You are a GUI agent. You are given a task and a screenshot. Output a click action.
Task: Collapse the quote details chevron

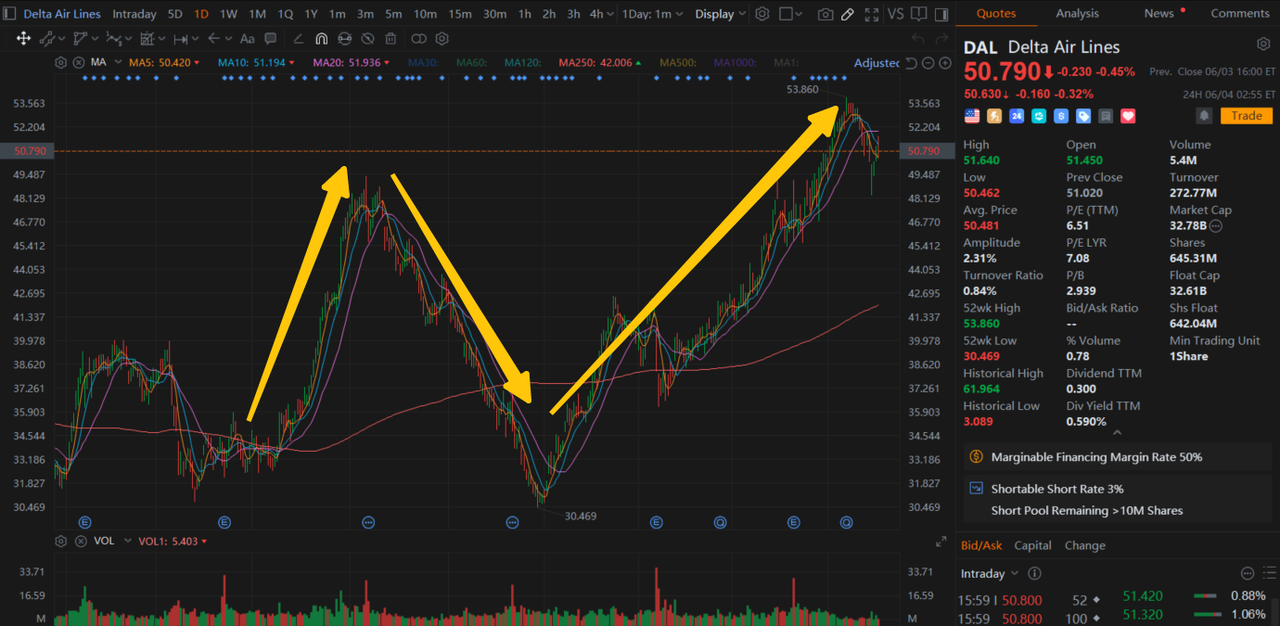coord(1117,433)
